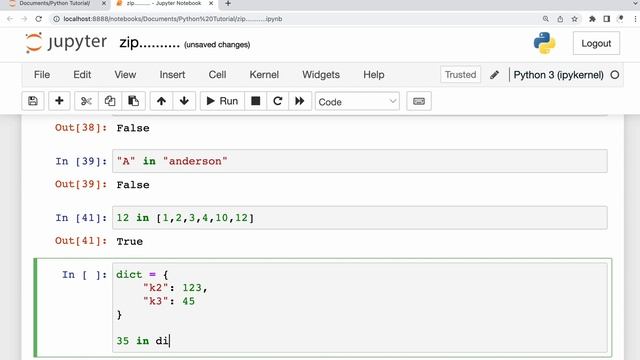Switch to the Jupyter Notebook browser tab
Screen dimensions: 640x360
[164, 3]
